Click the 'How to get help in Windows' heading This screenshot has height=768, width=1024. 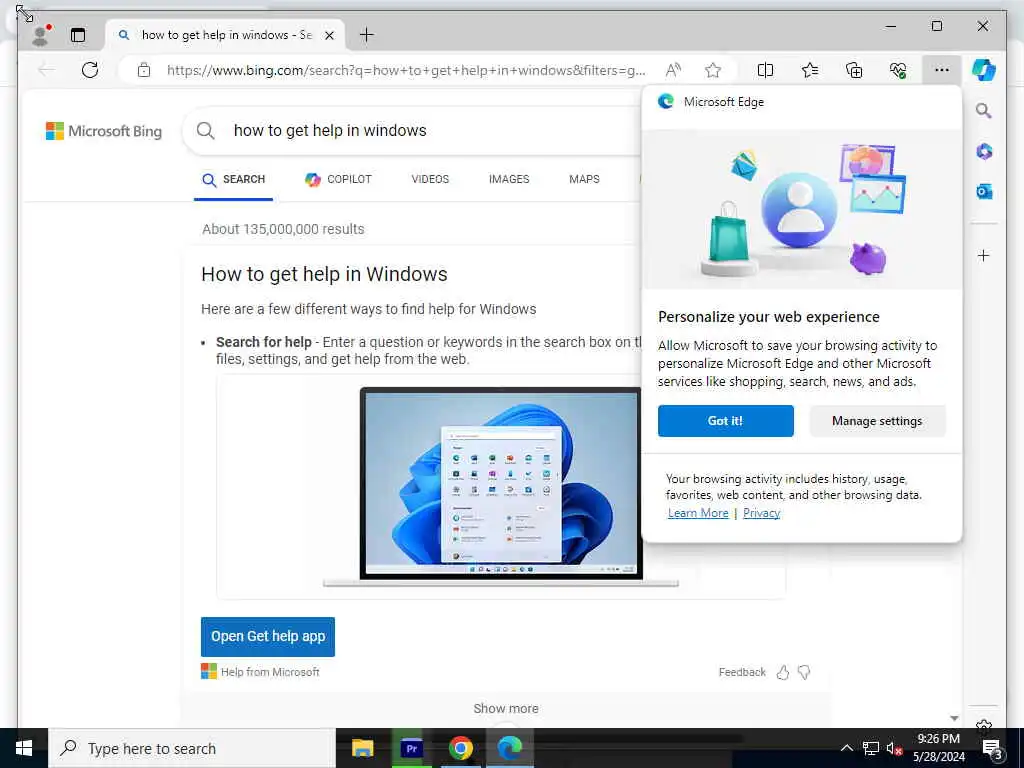click(x=324, y=274)
